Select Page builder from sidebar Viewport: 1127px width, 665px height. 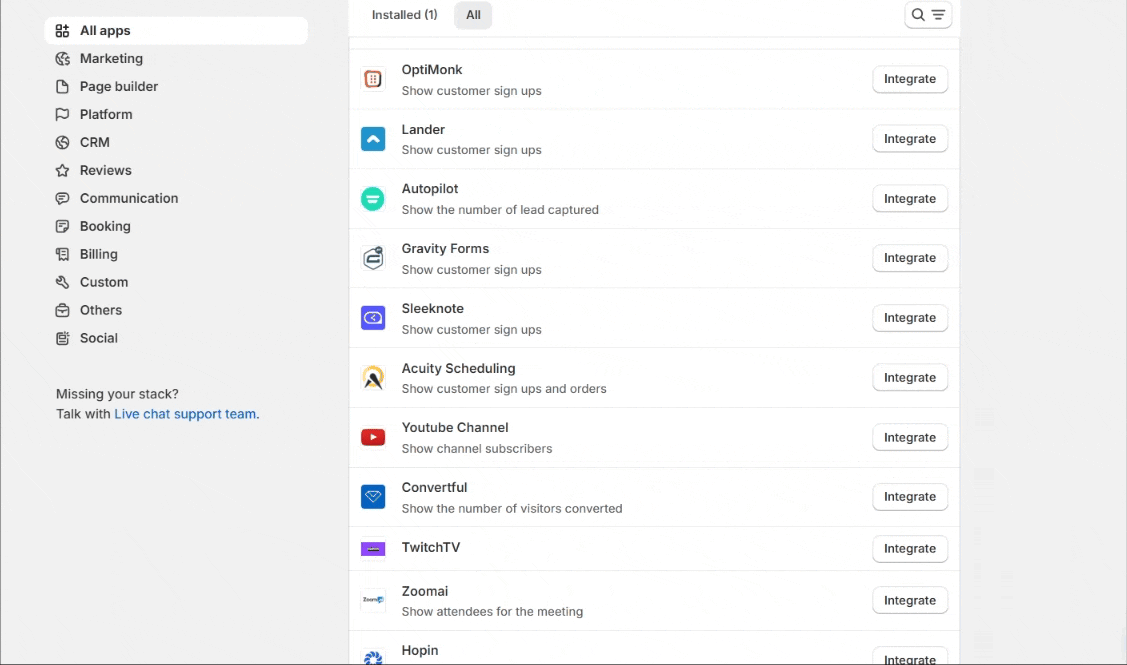118,87
